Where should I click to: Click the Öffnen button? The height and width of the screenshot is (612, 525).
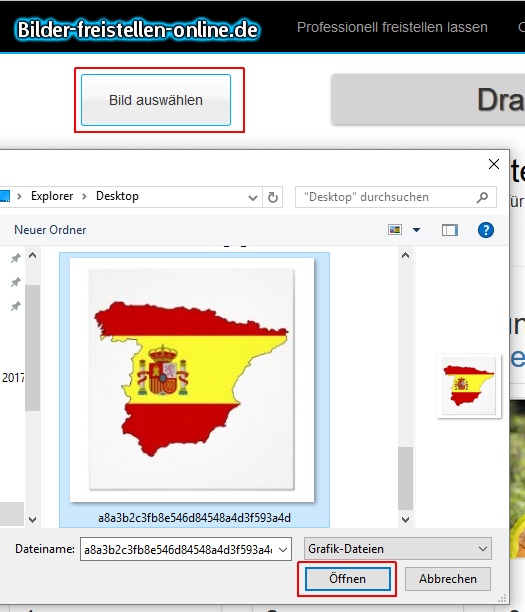347,579
